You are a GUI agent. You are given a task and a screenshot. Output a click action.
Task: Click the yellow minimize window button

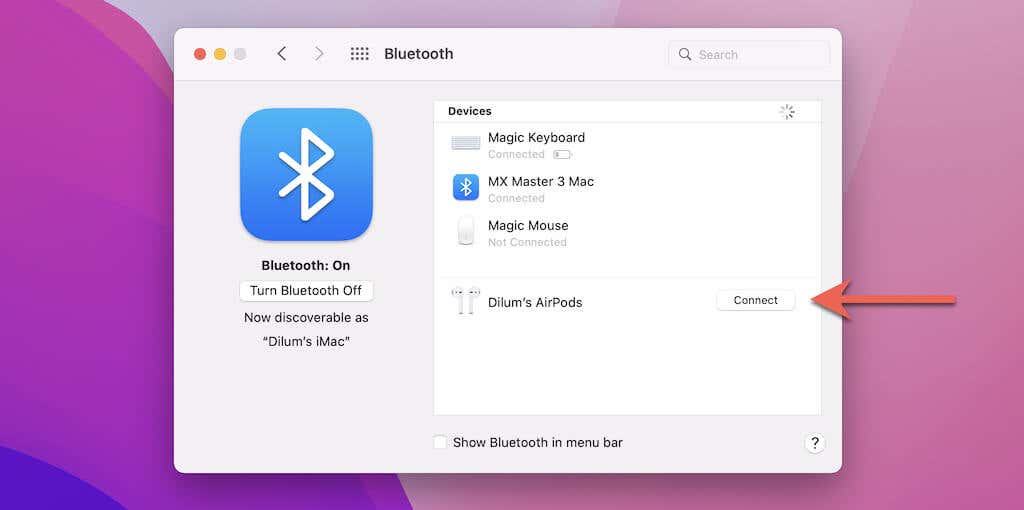point(220,54)
